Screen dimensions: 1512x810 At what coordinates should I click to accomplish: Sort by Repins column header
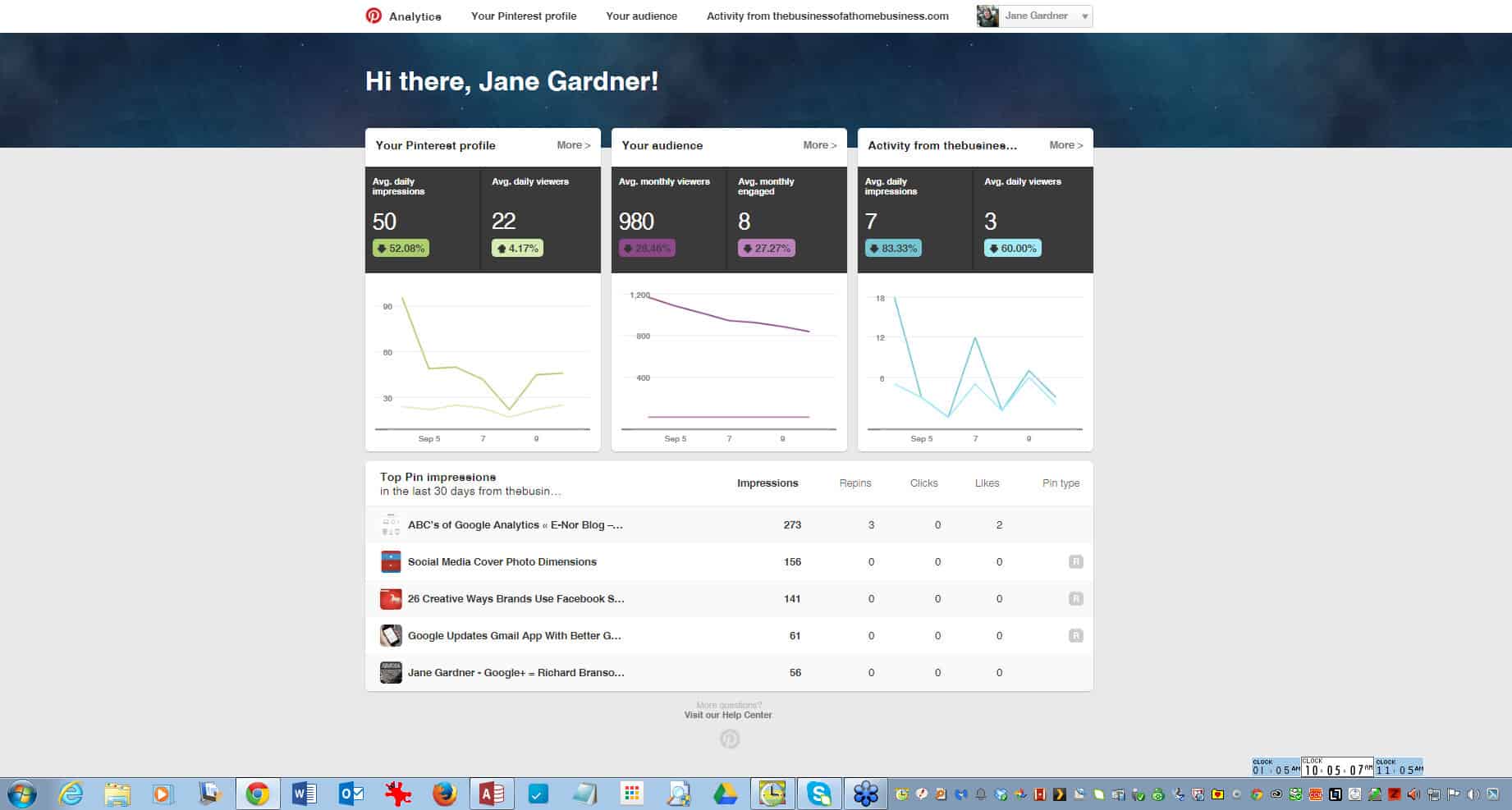[855, 483]
